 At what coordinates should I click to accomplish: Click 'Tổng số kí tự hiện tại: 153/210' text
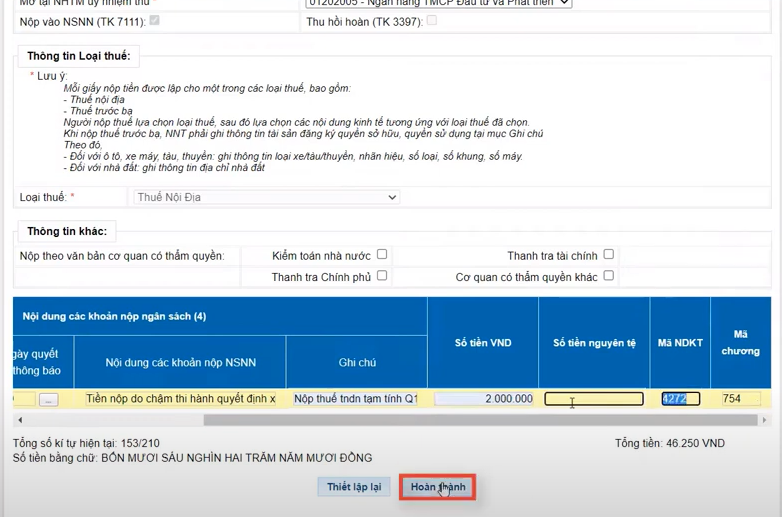pos(86,443)
